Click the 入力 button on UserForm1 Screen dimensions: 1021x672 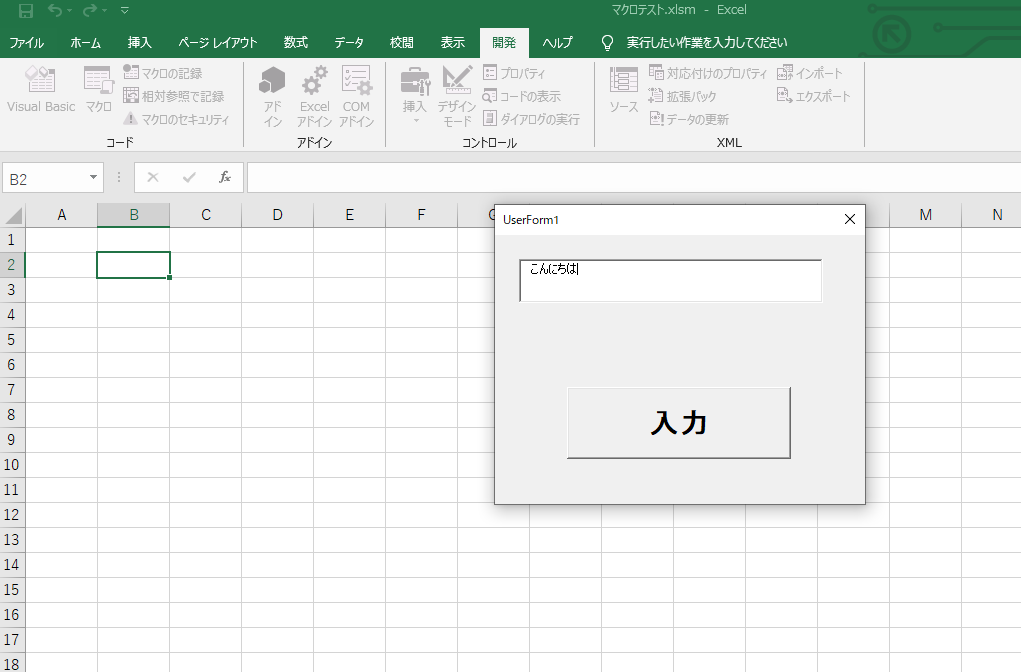click(x=678, y=423)
